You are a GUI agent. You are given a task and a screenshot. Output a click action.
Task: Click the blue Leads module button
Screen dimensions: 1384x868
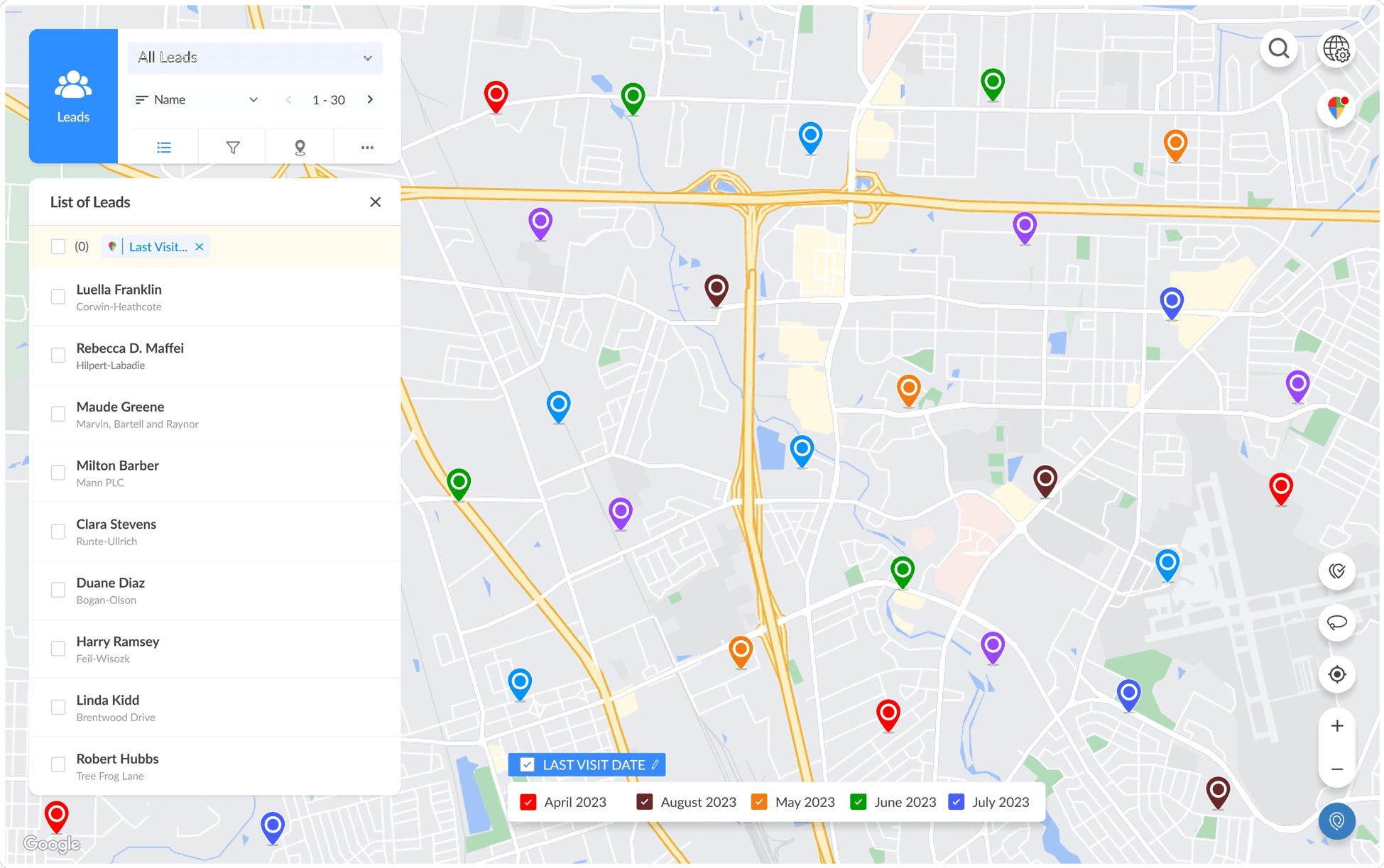point(73,97)
